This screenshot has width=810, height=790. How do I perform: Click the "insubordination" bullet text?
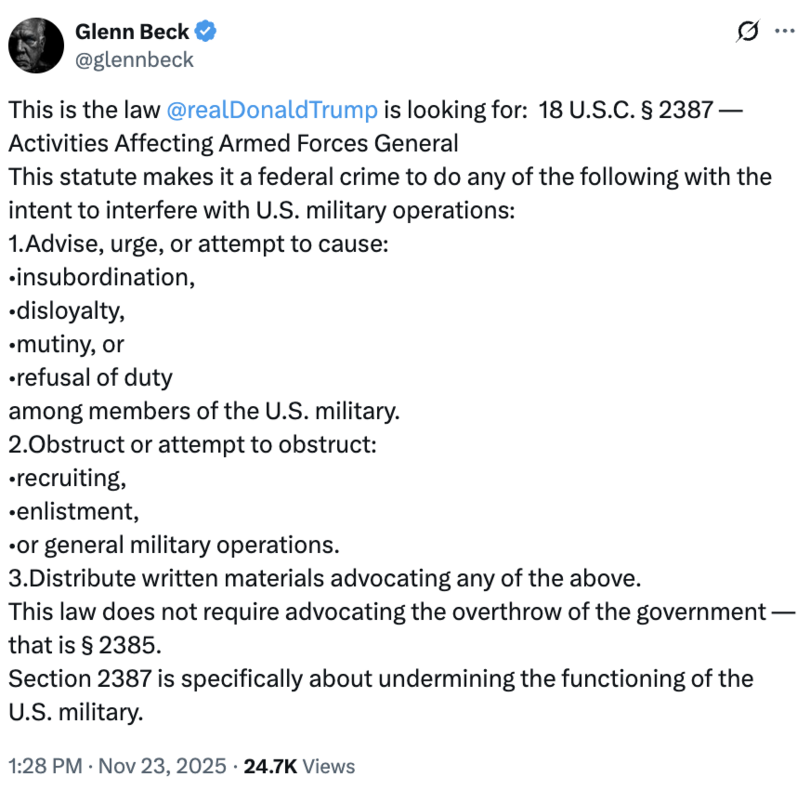[102, 277]
